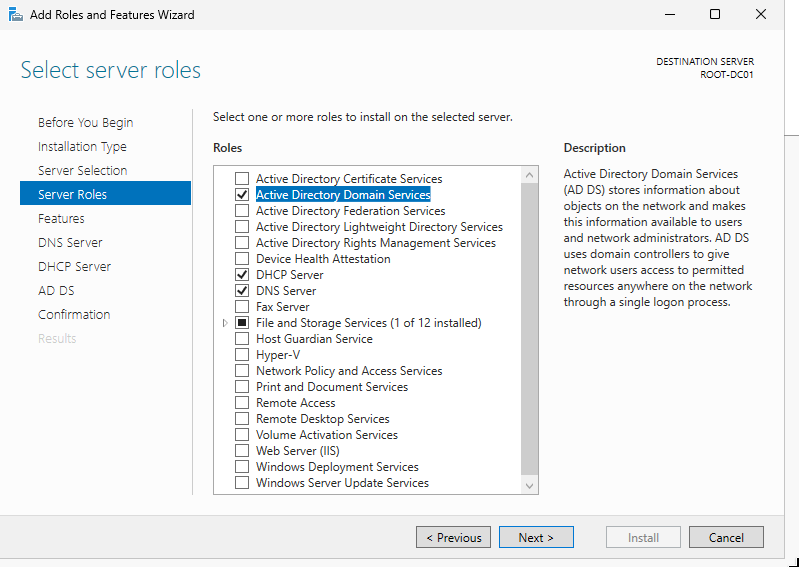Click the roles list scrollbar thumb

(529, 329)
